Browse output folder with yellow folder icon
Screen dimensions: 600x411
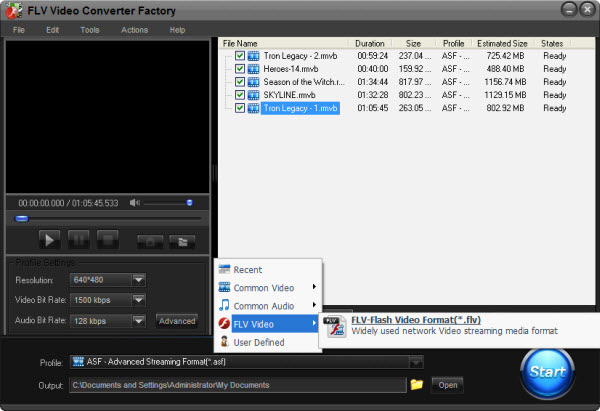pos(417,384)
